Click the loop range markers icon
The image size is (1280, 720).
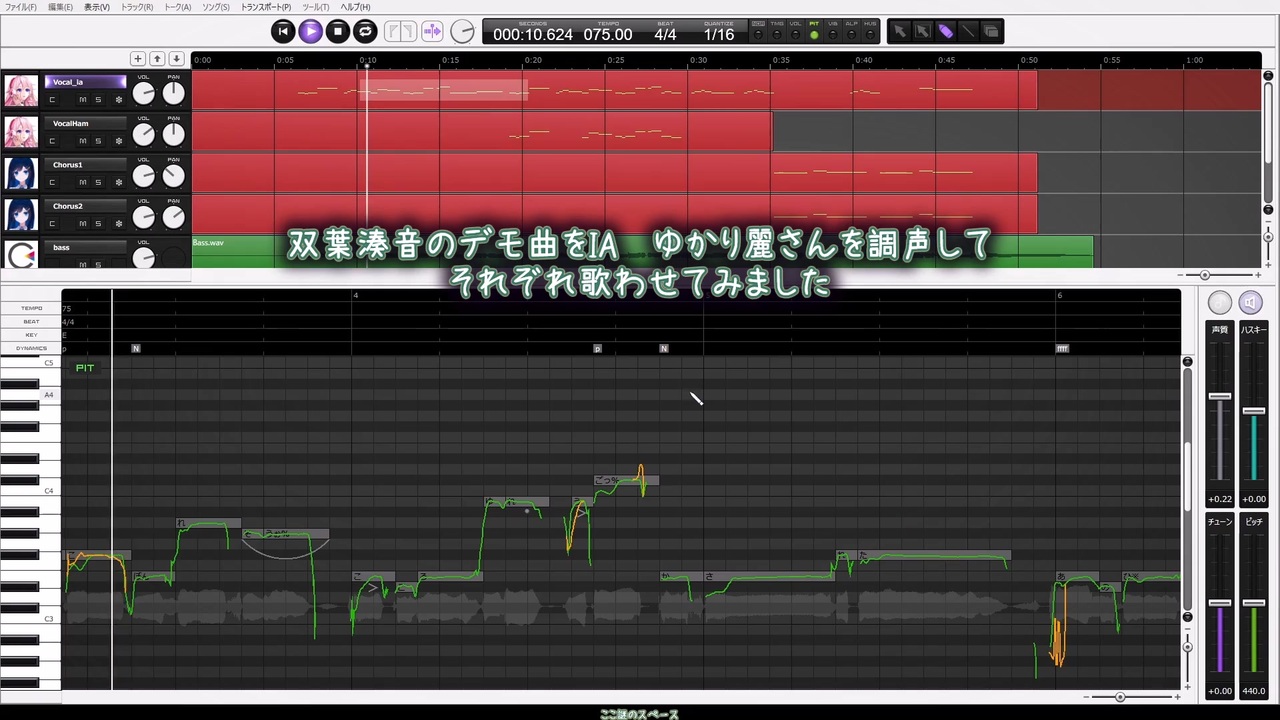coord(401,31)
